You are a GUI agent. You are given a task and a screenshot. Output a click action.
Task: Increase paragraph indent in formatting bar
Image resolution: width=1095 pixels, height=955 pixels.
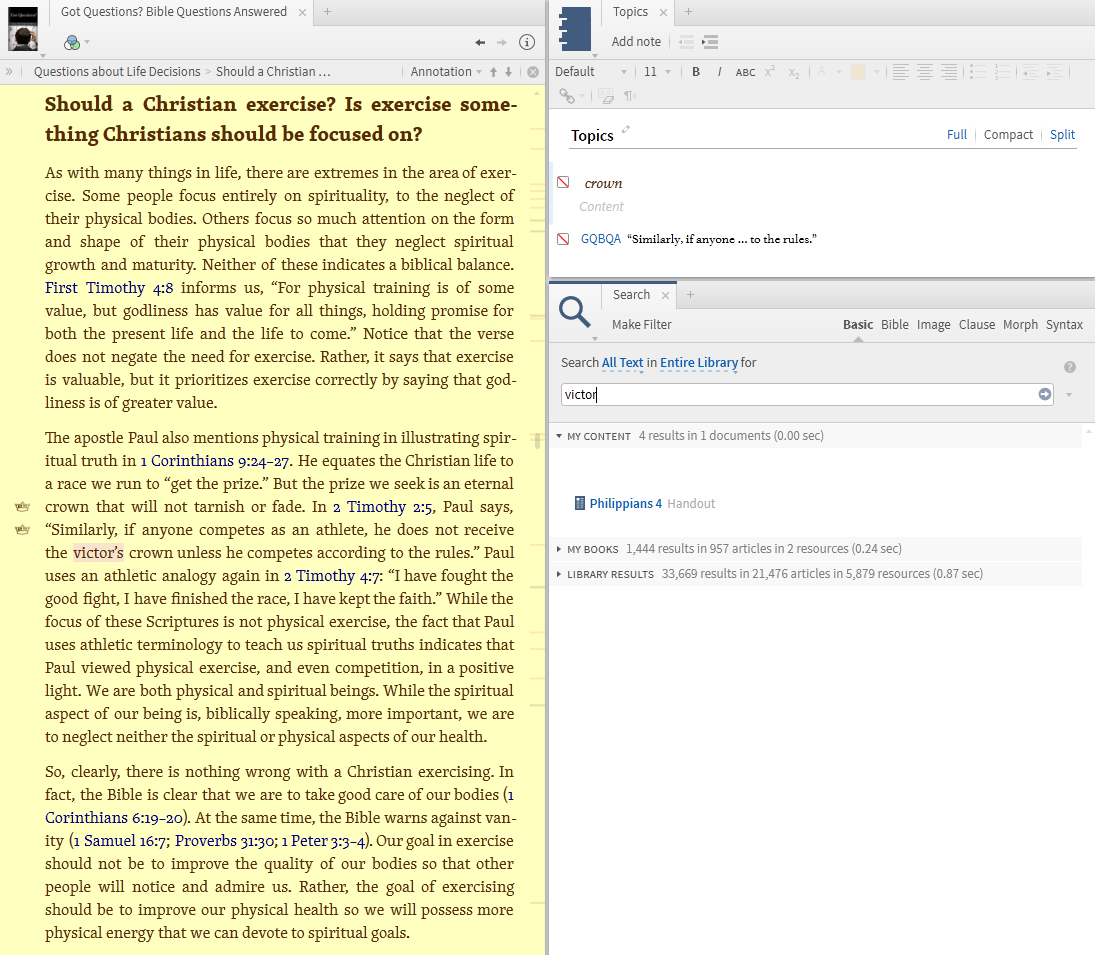click(1054, 72)
